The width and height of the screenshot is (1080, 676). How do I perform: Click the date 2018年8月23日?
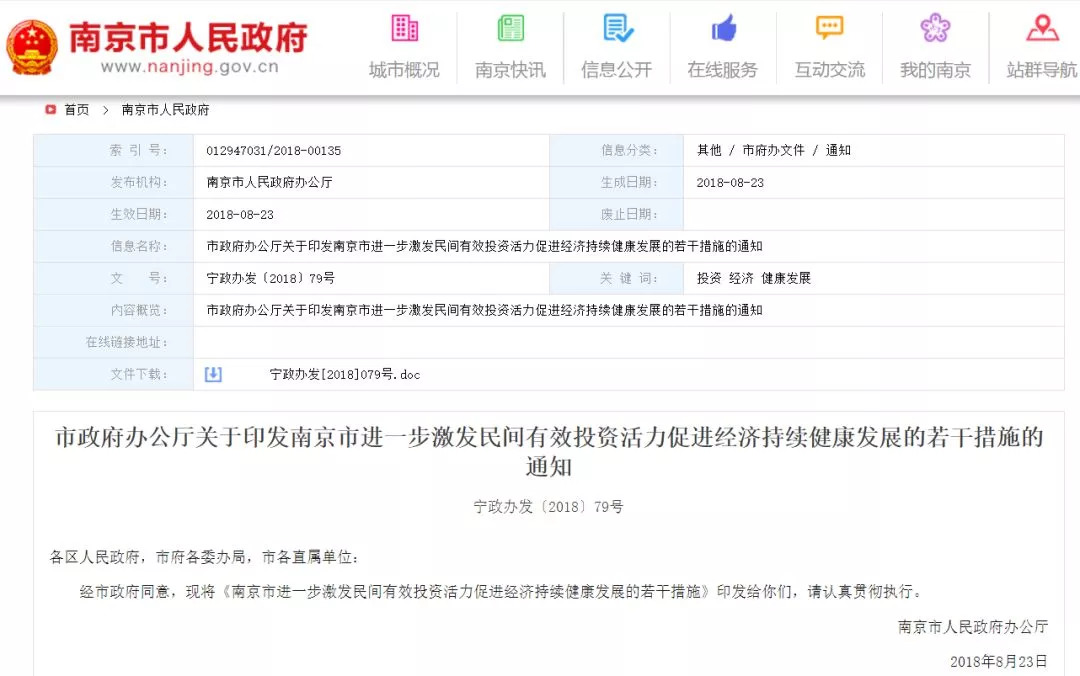999,662
